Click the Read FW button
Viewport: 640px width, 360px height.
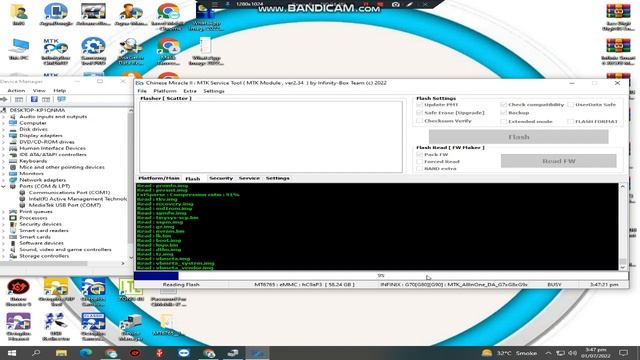558,161
